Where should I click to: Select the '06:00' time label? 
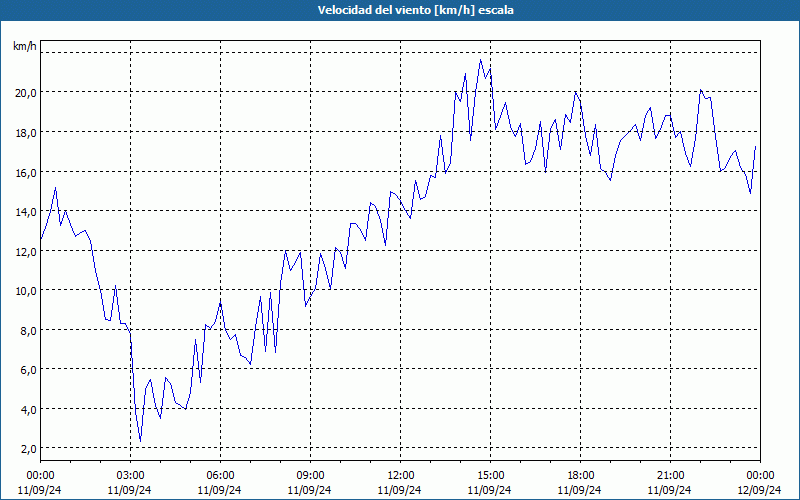pos(220,476)
